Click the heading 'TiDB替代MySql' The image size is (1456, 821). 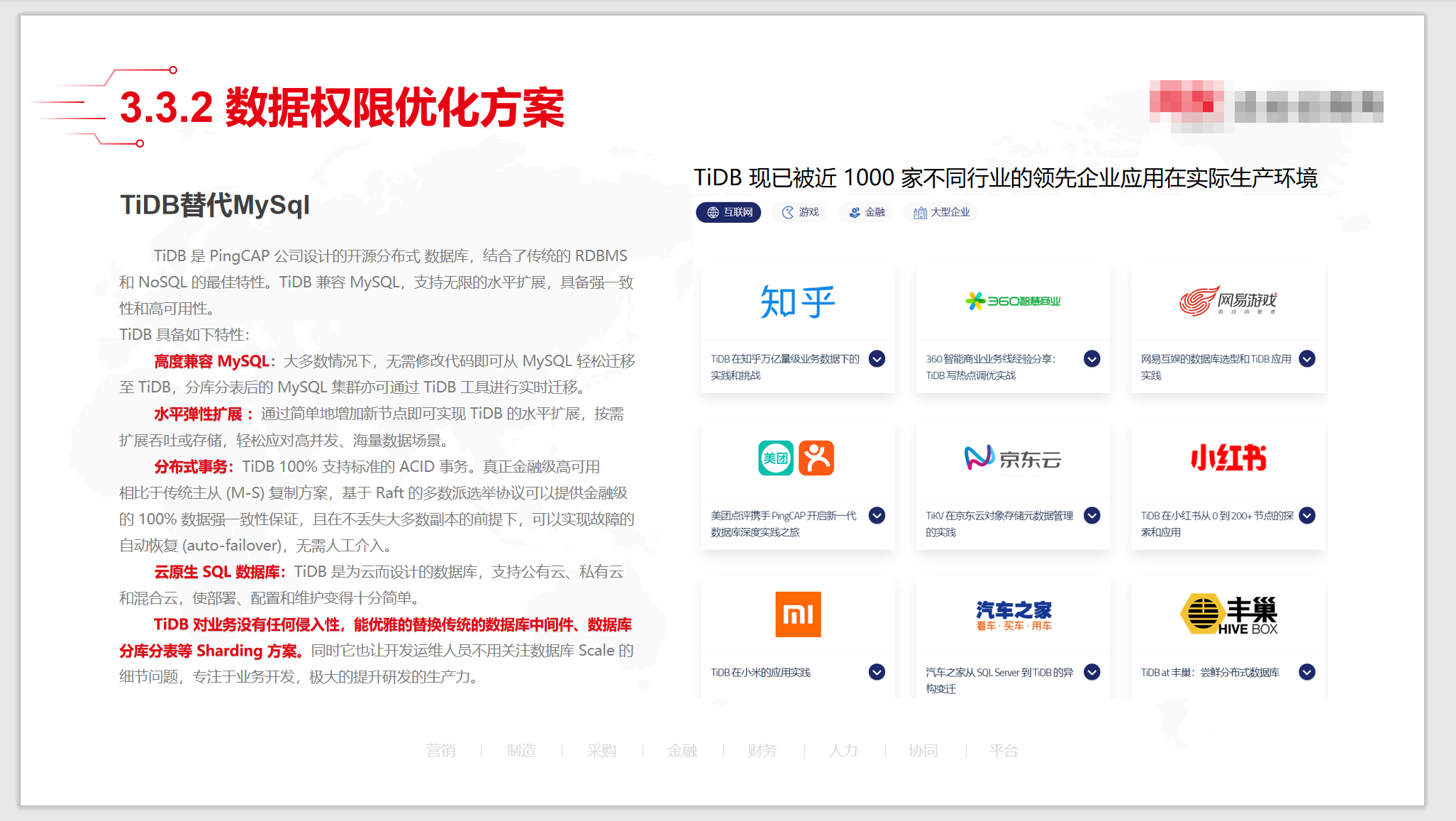(215, 205)
